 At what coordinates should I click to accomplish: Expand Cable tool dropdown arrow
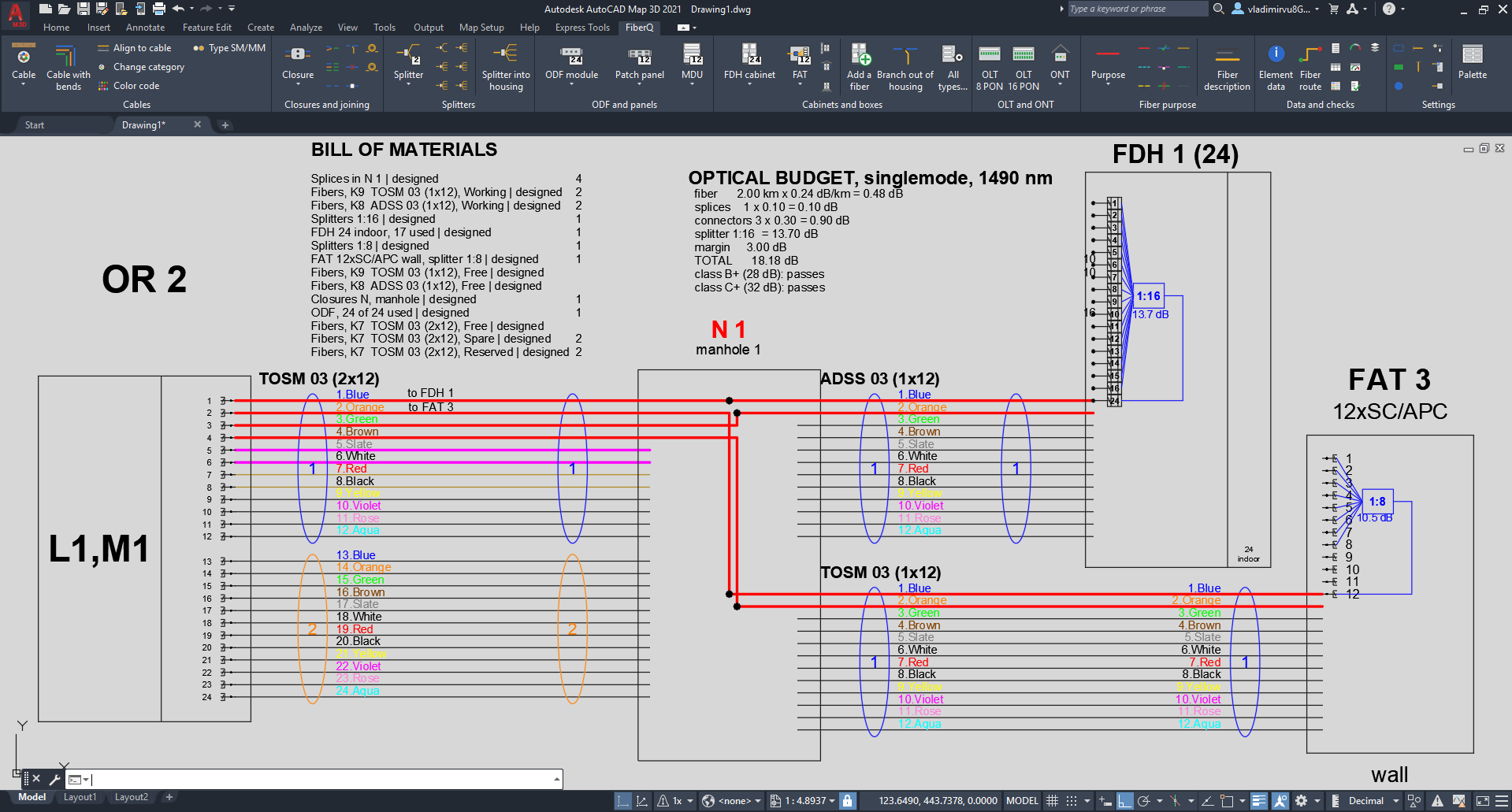[24, 84]
